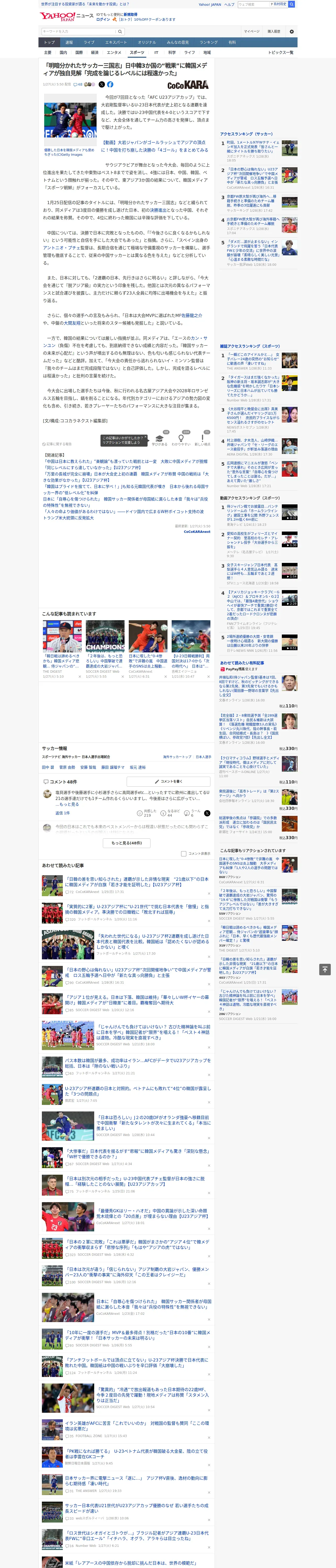336x1568 pixels.
Task: Open the 【動画】大岩ジャパン video link
Action: point(155,146)
